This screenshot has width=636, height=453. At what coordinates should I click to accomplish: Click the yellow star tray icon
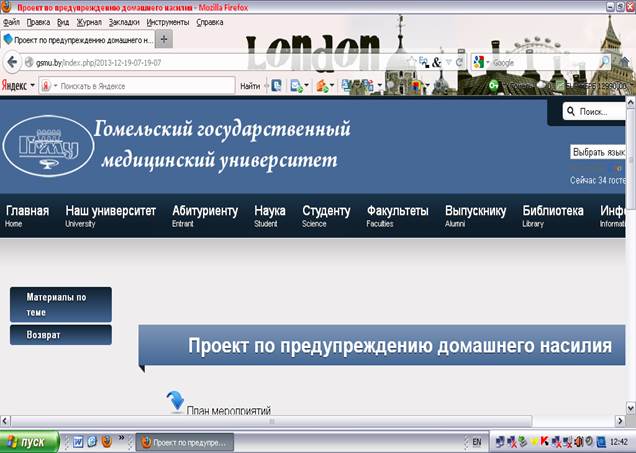point(535,442)
